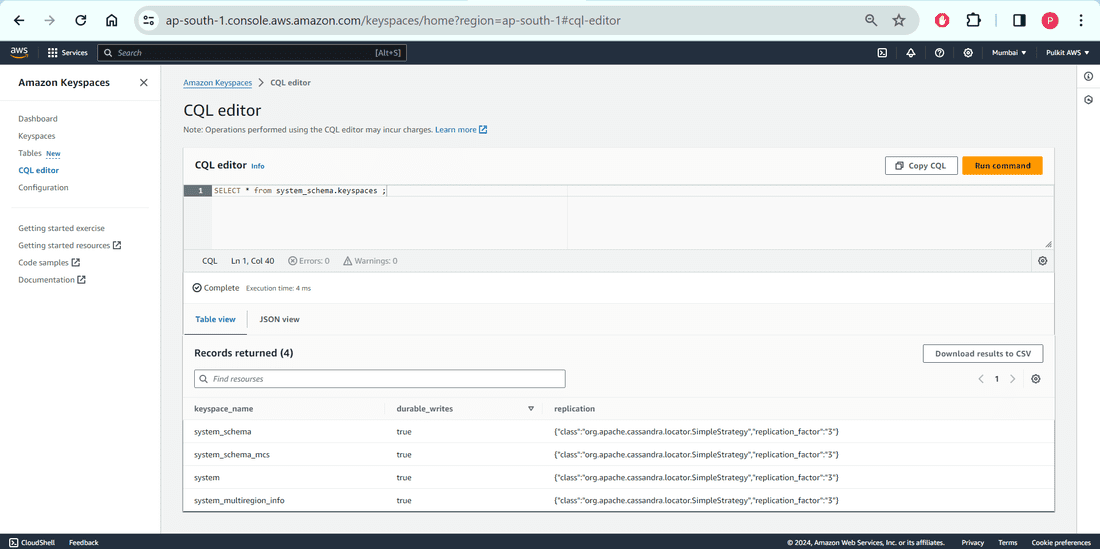Click the red extension icon
This screenshot has height=549, width=1100.
tap(942, 20)
